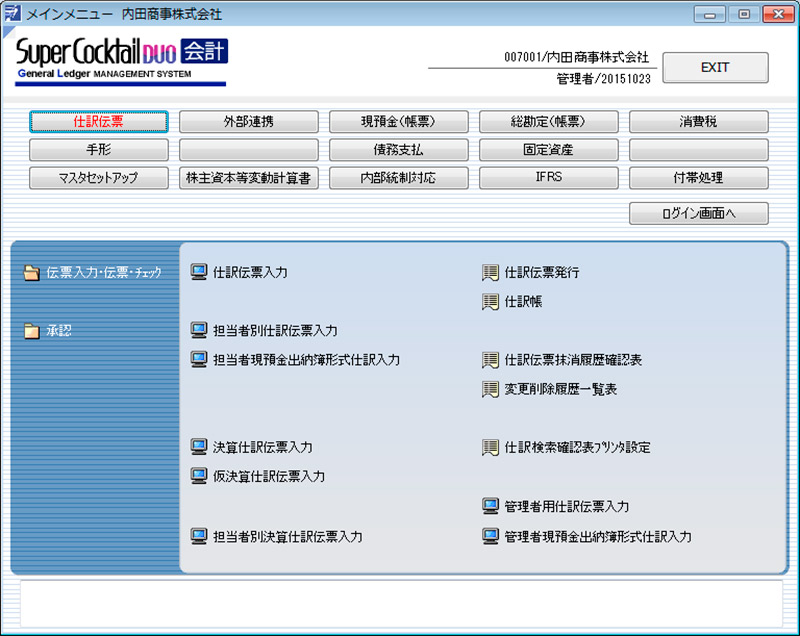Image resolution: width=800 pixels, height=636 pixels.
Task: Launch 管理者用仕訳伝票入力
Action: (x=567, y=506)
